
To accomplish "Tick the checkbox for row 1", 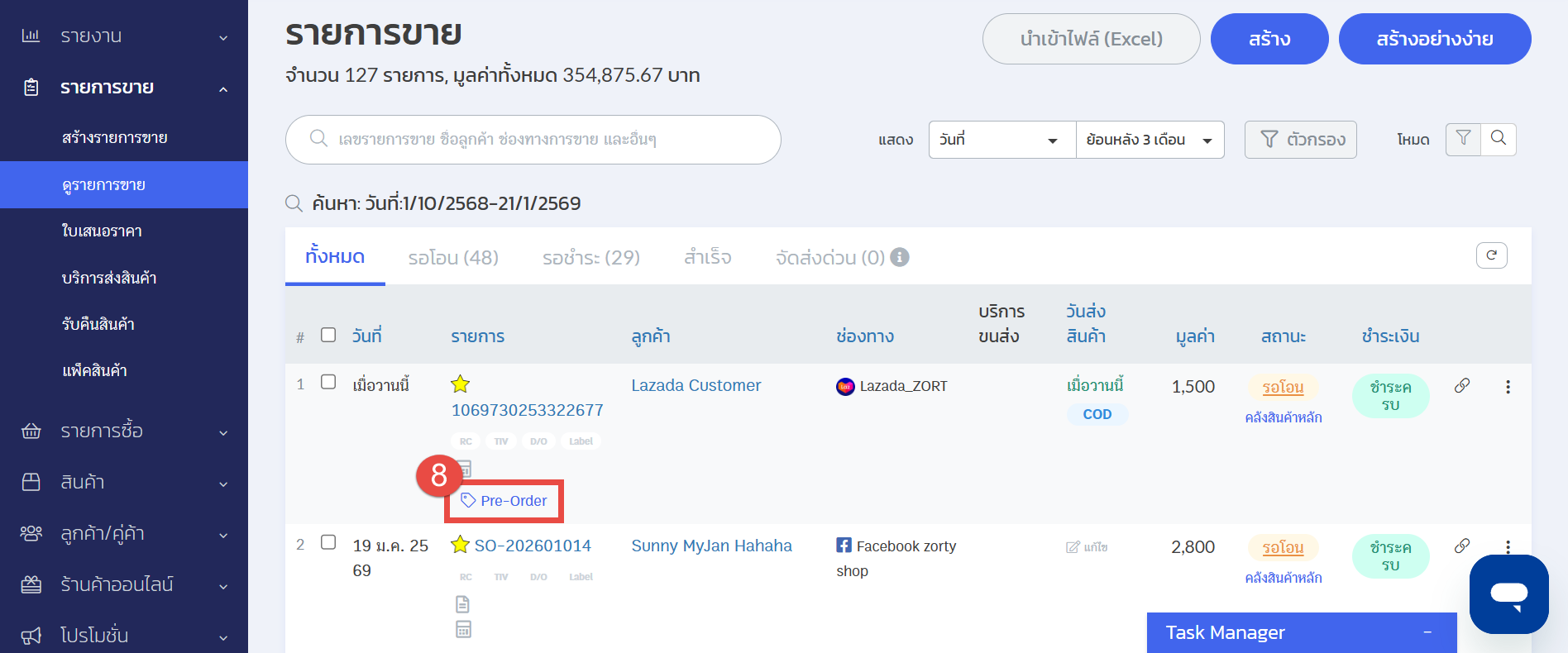I will 328,382.
